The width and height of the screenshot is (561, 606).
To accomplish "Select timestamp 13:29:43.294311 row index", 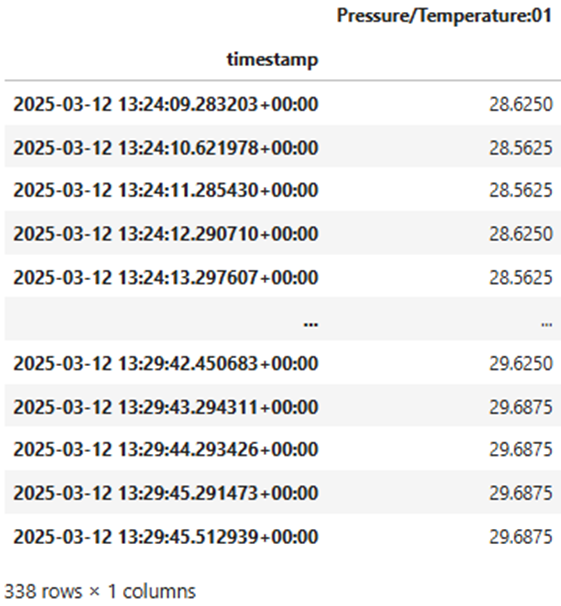I will click(x=166, y=407).
